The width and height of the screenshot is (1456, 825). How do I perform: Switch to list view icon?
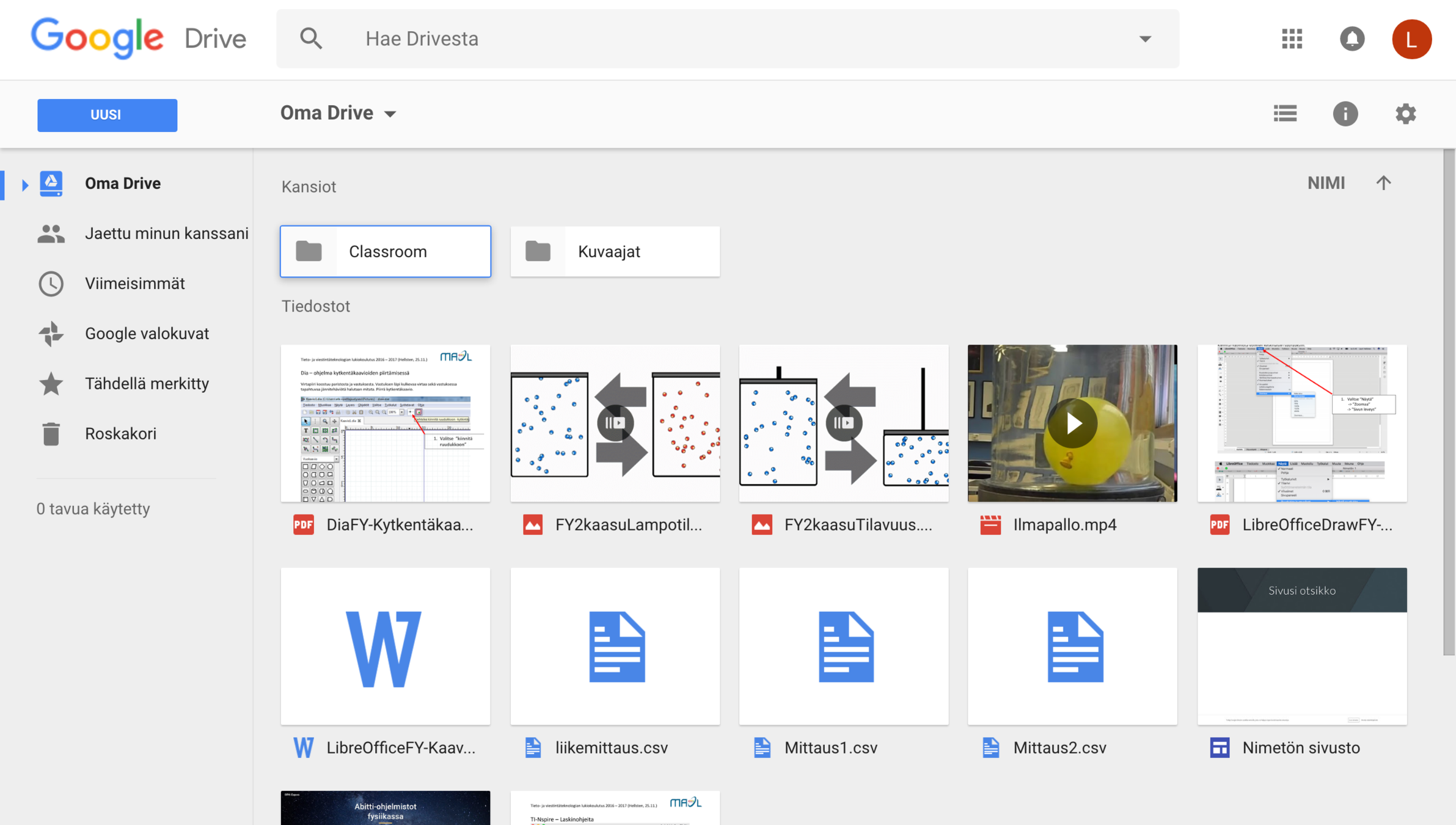1285,114
